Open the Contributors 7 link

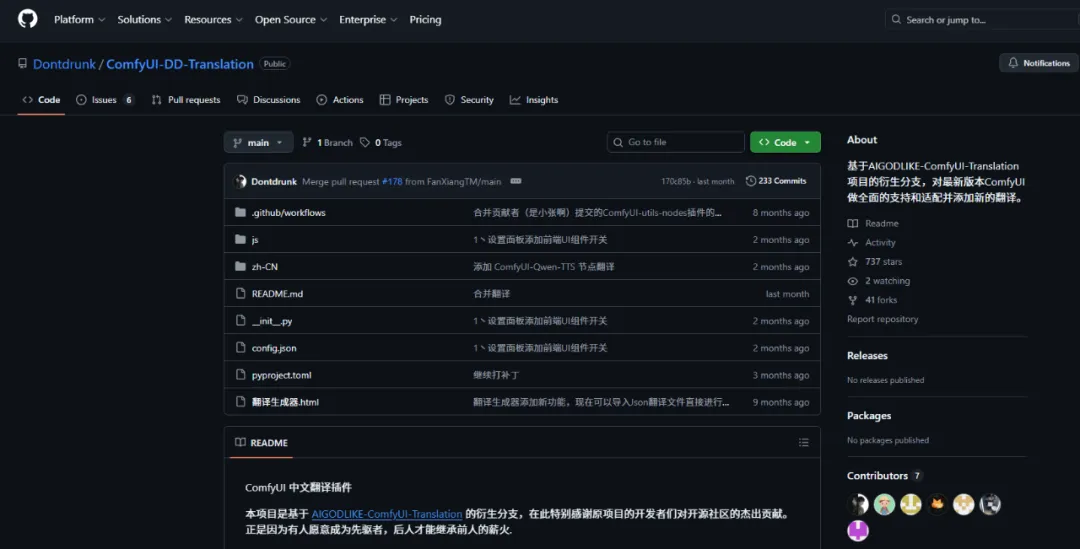(x=884, y=476)
